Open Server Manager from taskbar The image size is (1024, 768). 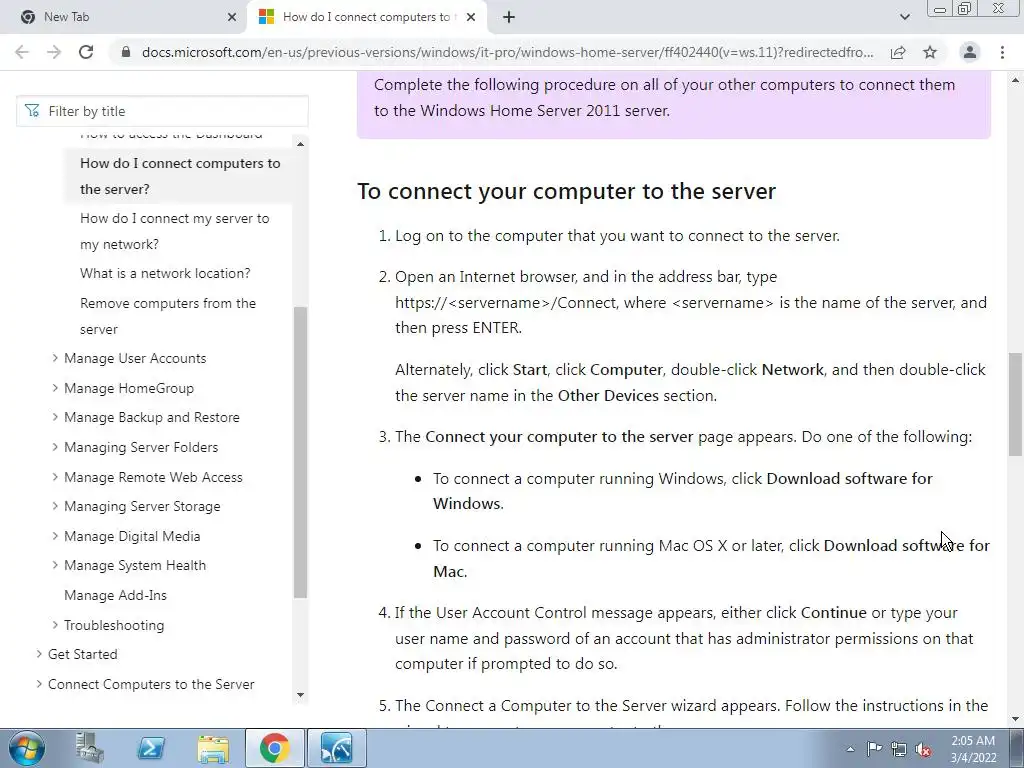pyautogui.click(x=89, y=748)
